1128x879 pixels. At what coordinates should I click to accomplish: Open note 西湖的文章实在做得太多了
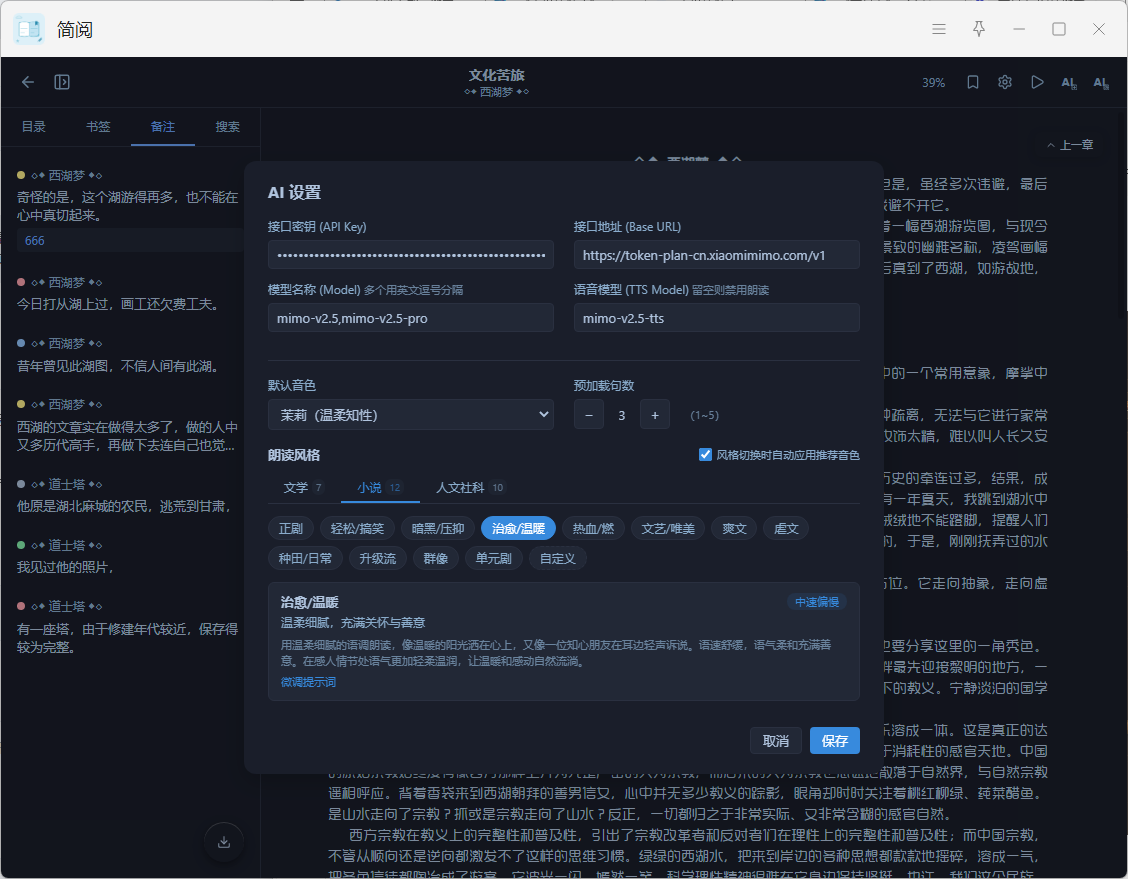[x=127, y=436]
